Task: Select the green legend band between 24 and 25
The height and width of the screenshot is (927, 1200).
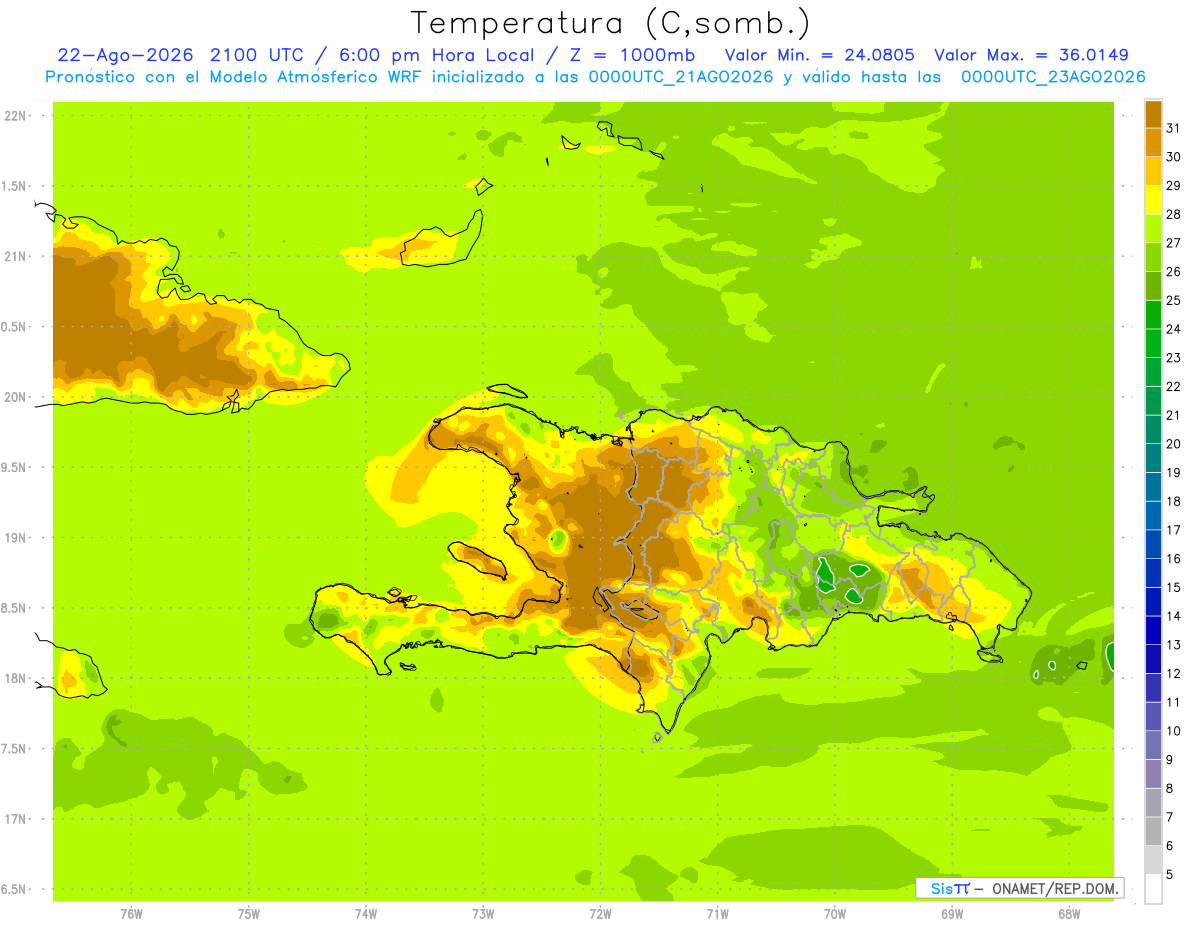Action: (1153, 315)
